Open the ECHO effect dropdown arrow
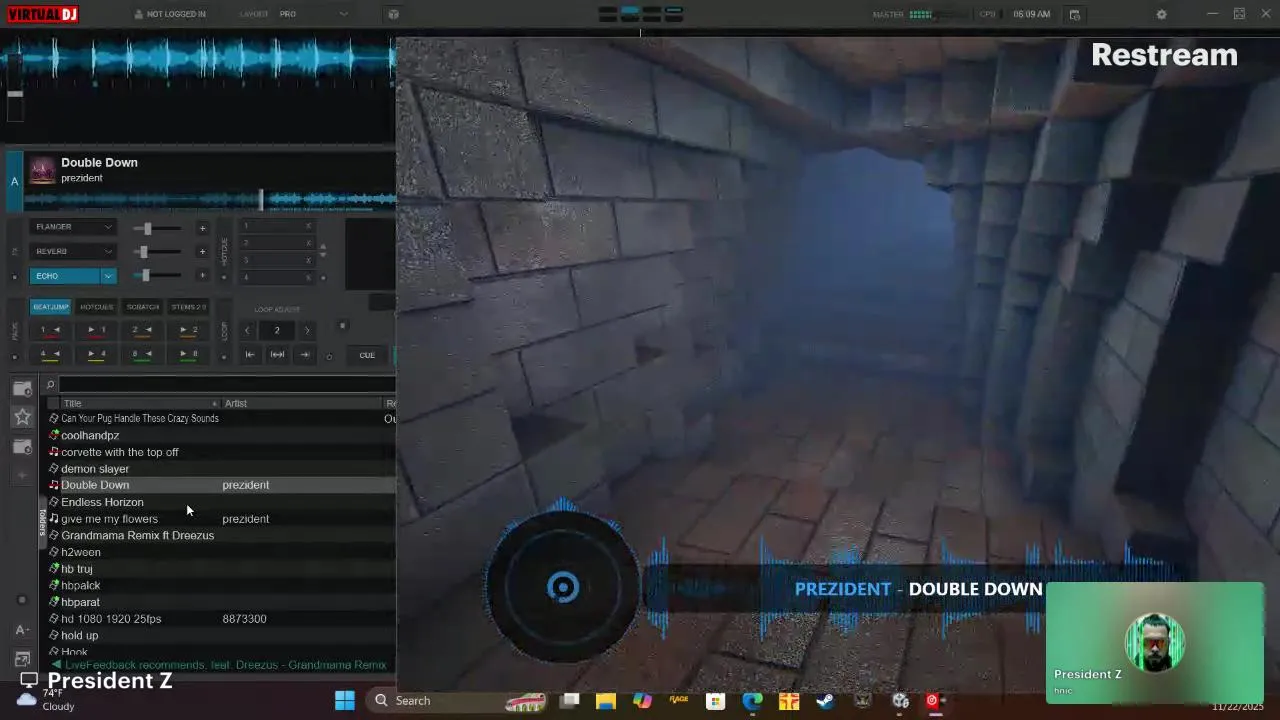Viewport: 1280px width, 720px height. click(x=108, y=276)
